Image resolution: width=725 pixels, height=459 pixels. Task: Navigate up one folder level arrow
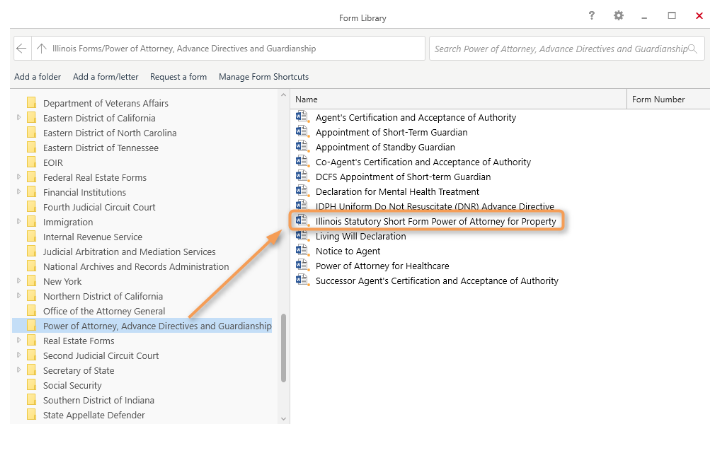(x=41, y=49)
